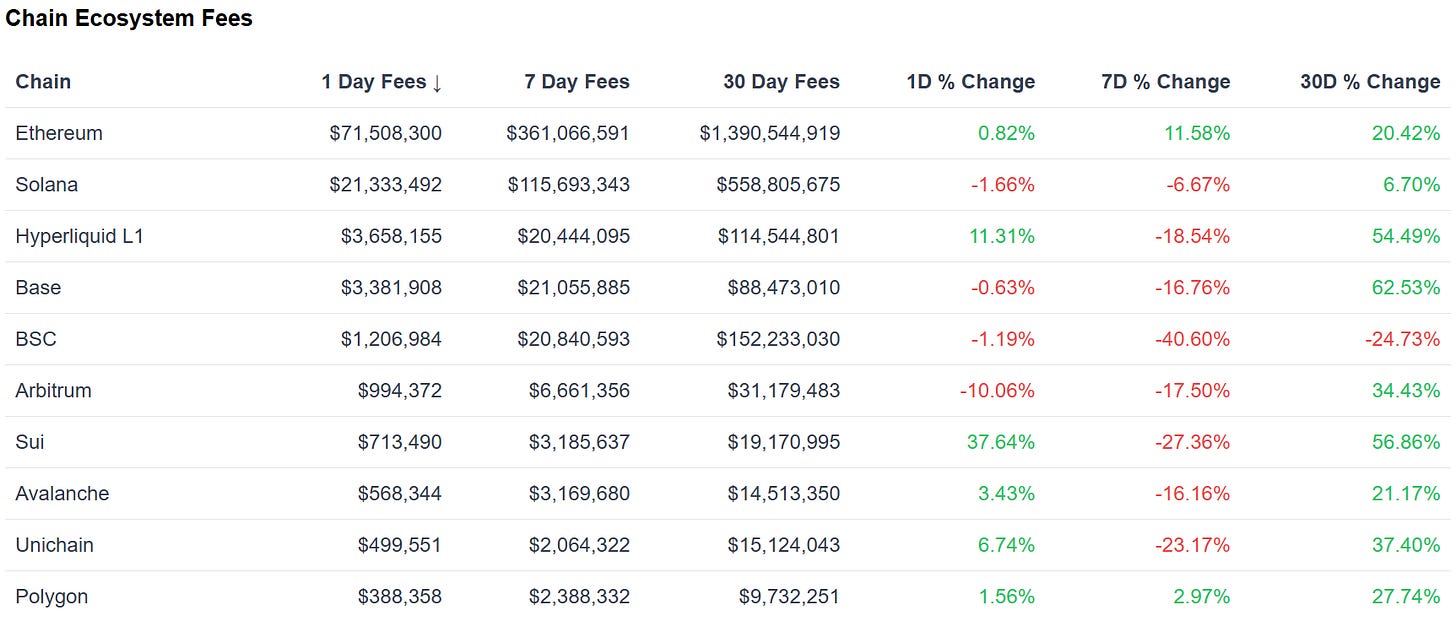Click BSC 7 day fees $20,840,593
The width and height of the screenshot is (1456, 620).
[x=574, y=340]
